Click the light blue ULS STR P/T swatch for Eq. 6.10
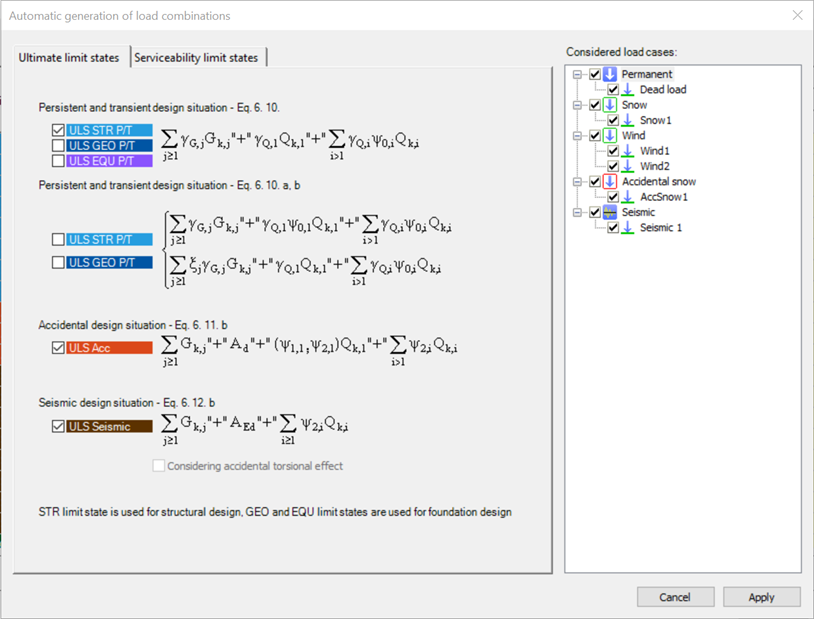This screenshot has height=619, width=814. pyautogui.click(x=110, y=130)
